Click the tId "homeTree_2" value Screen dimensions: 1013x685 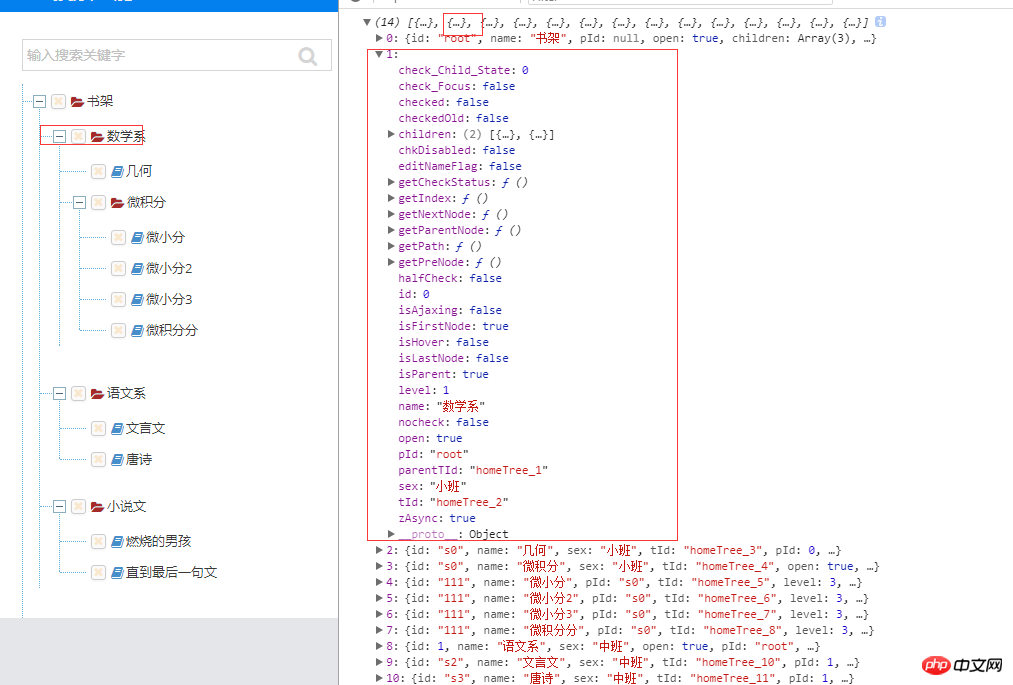pos(469,502)
